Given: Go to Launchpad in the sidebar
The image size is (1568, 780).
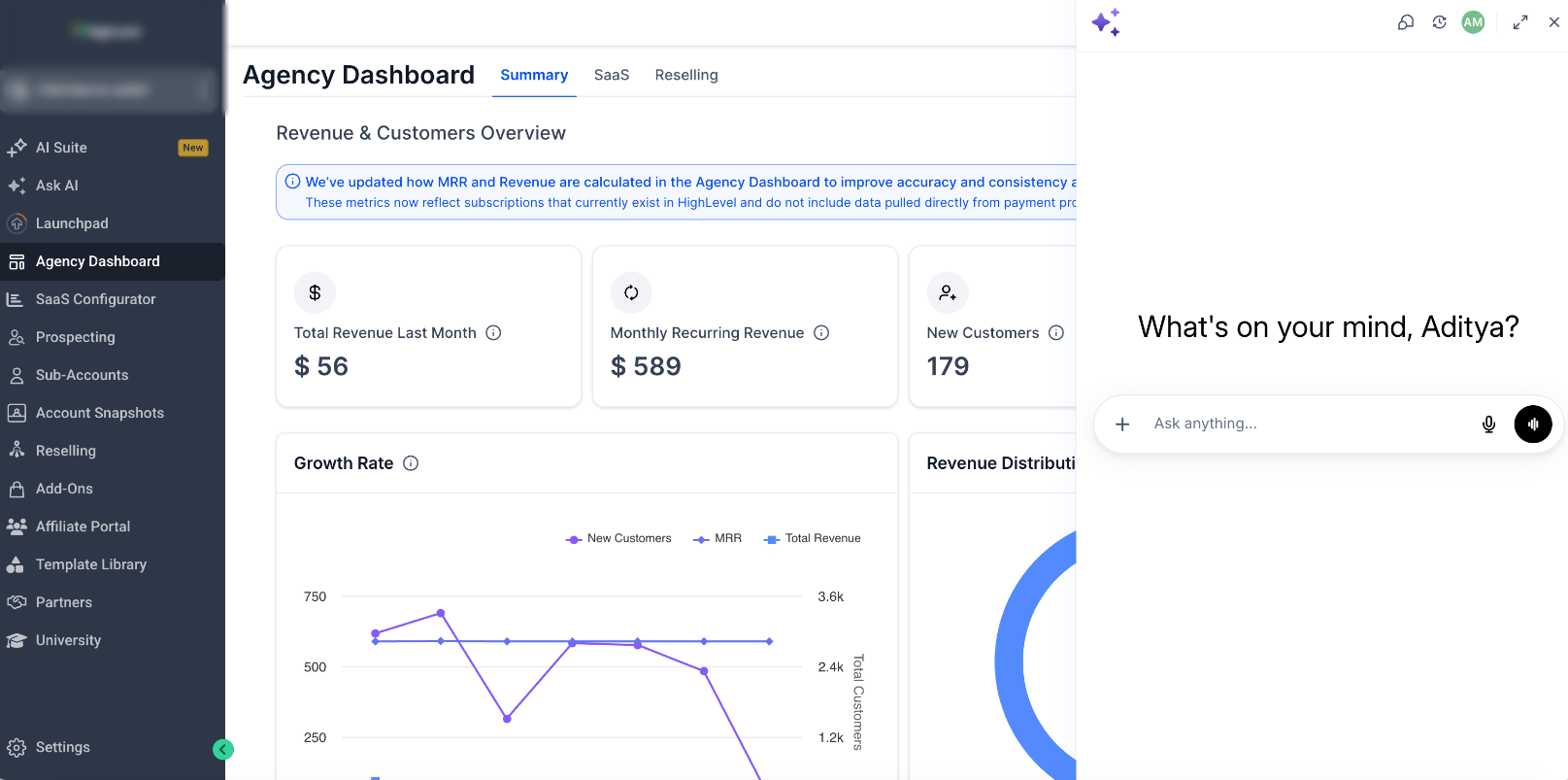Looking at the screenshot, I should point(113,223).
